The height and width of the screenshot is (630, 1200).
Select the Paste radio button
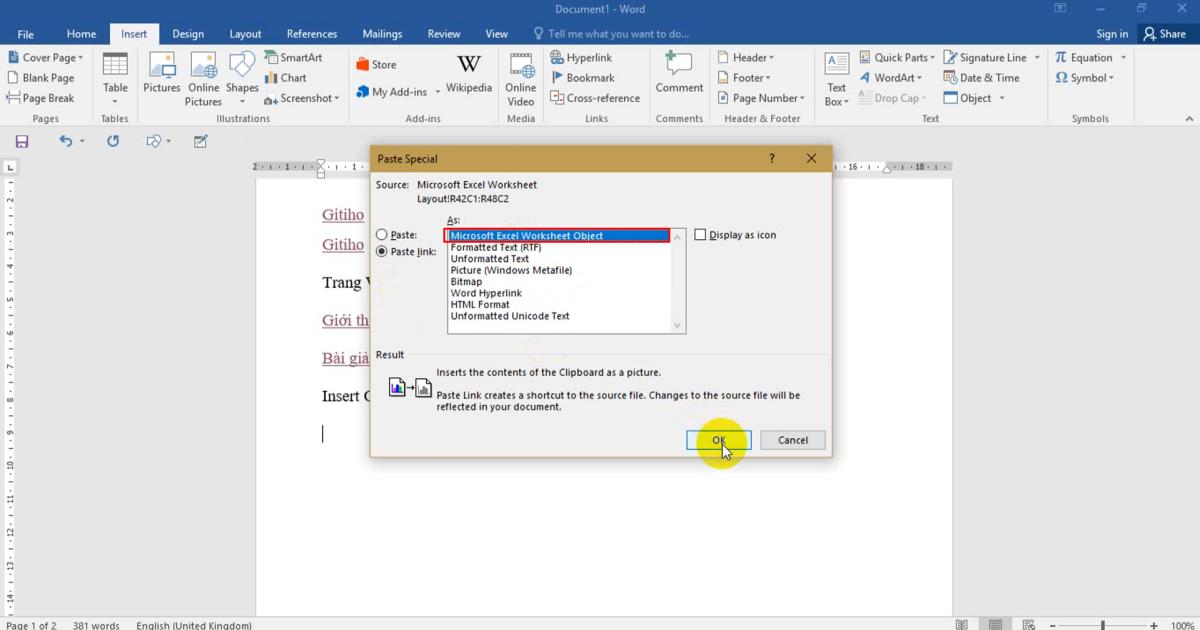click(381, 234)
